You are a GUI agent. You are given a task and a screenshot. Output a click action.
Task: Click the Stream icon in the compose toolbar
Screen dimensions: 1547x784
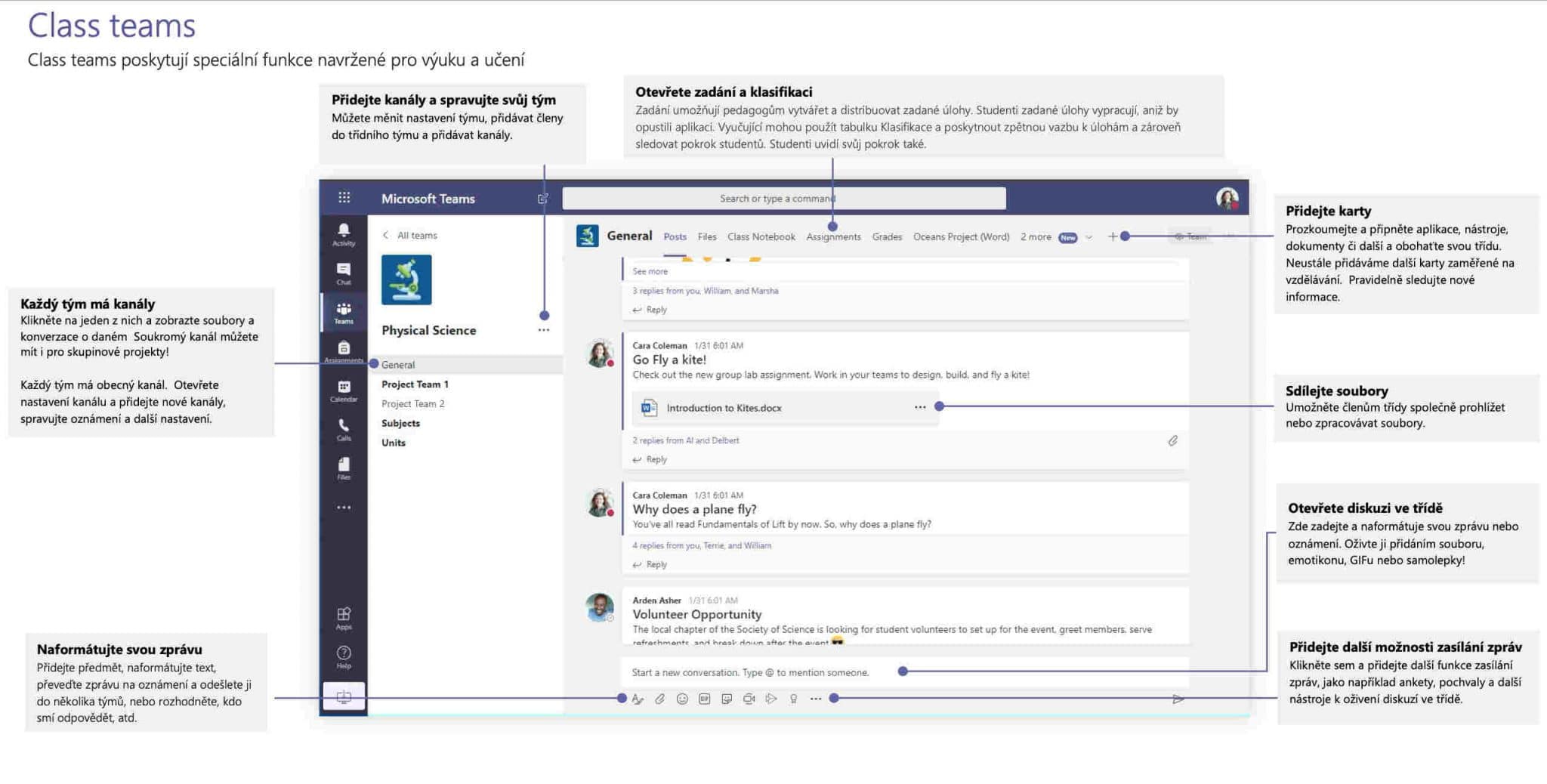point(771,699)
